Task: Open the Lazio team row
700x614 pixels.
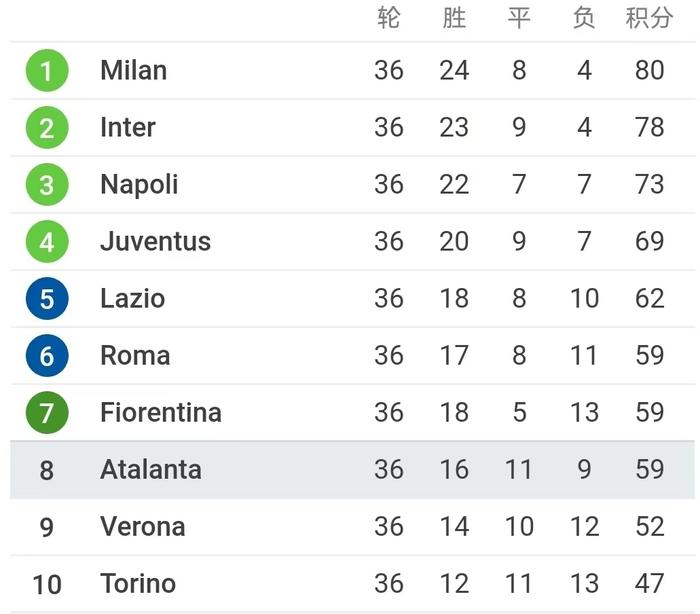Action: pyautogui.click(x=352, y=299)
